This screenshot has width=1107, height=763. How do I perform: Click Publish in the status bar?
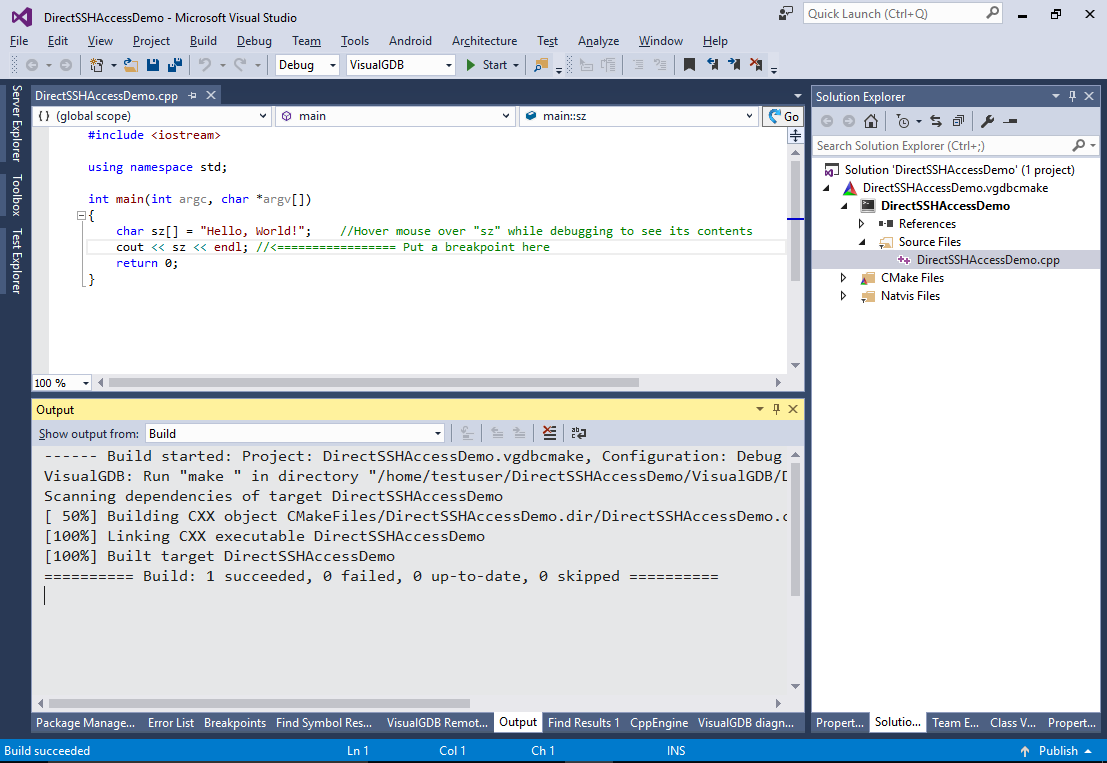pyautogui.click(x=1058, y=751)
